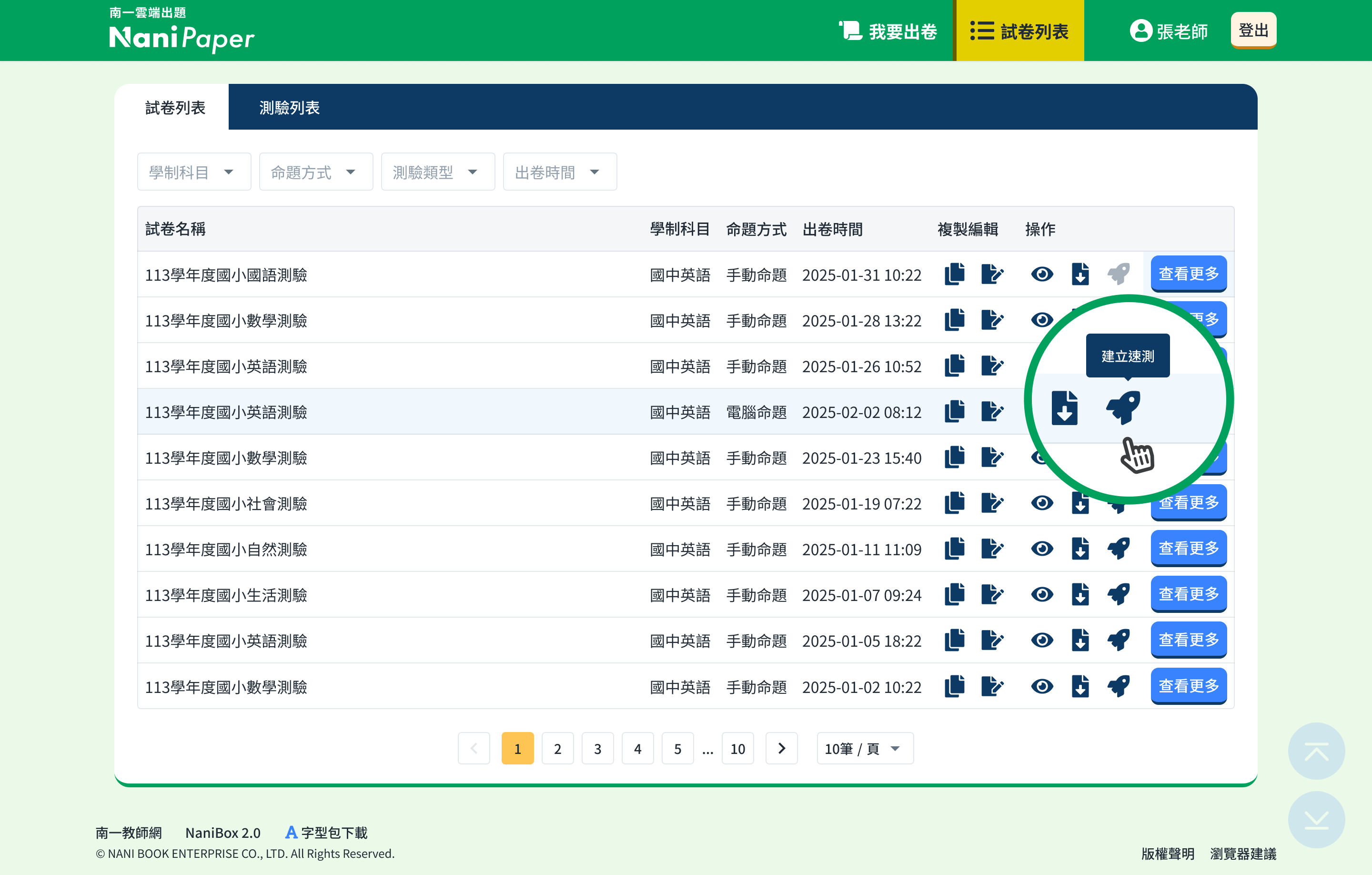Open the 張老師 user account
This screenshot has width=1372, height=875.
(1169, 31)
